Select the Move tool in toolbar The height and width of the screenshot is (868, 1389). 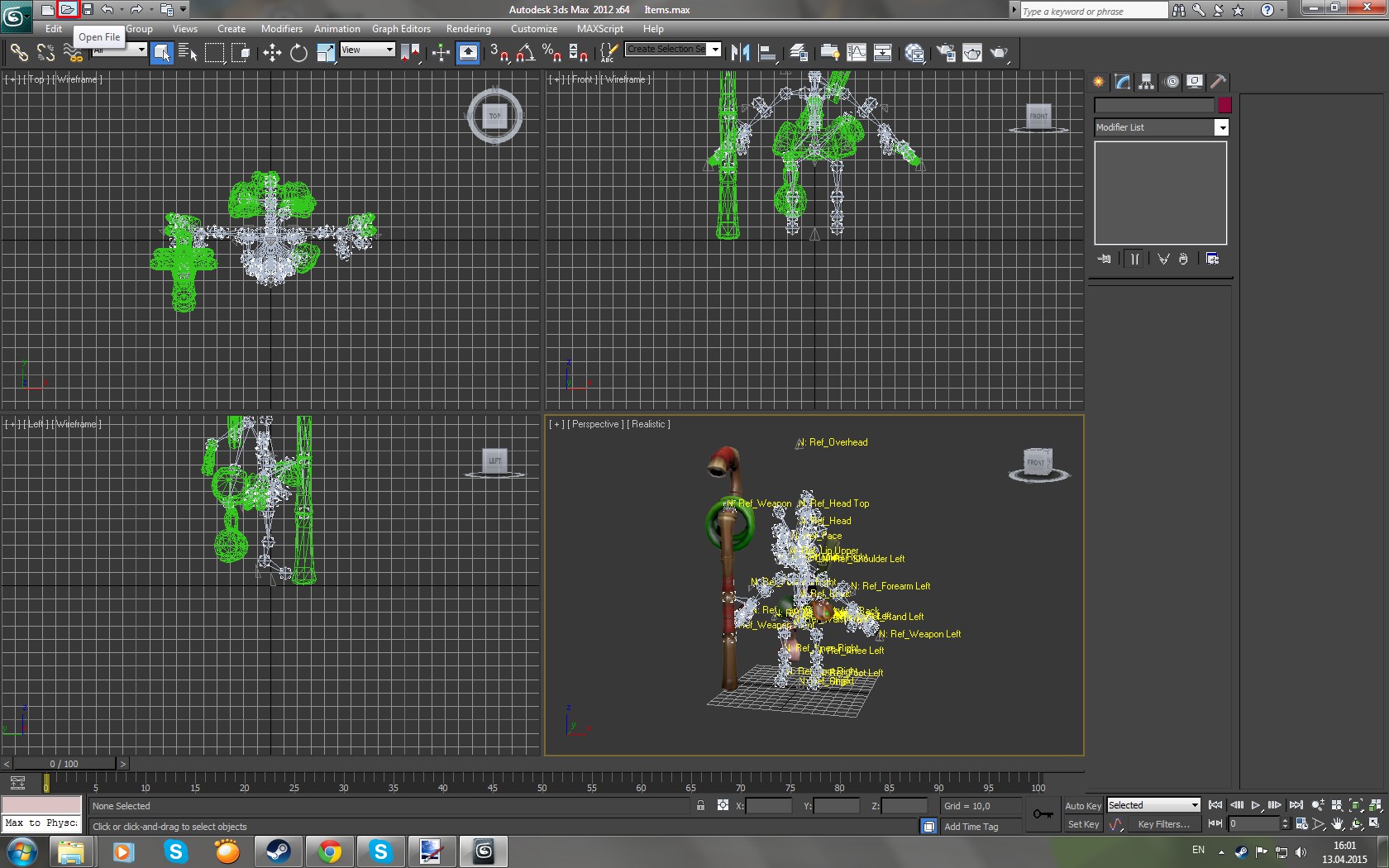coord(272,53)
